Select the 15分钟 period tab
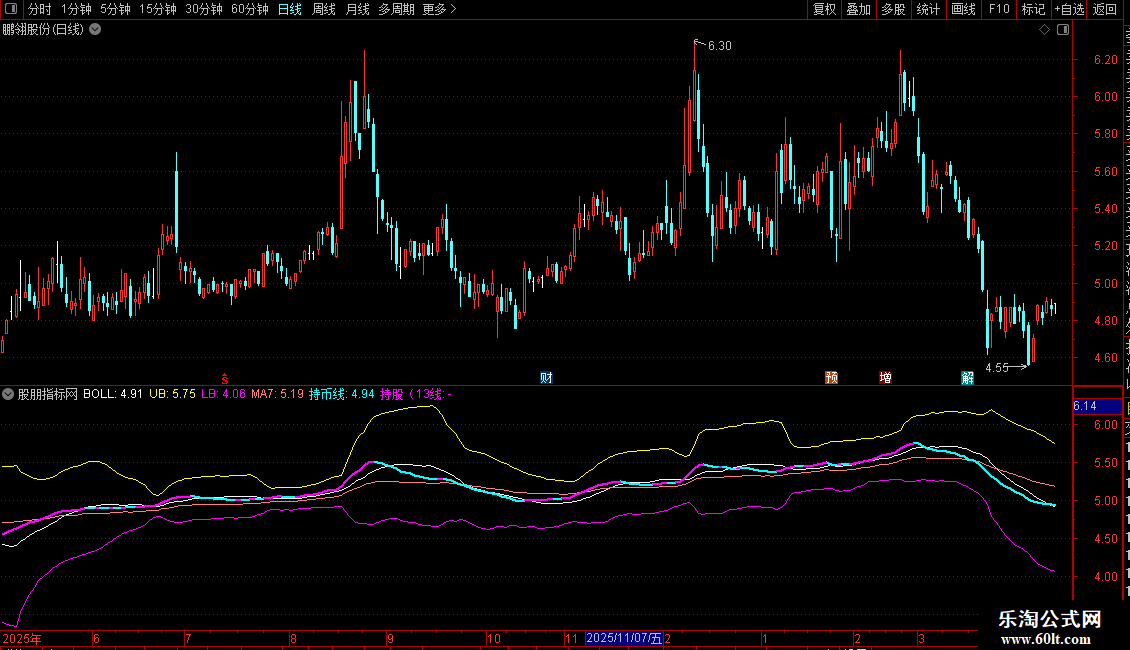 pos(158,9)
